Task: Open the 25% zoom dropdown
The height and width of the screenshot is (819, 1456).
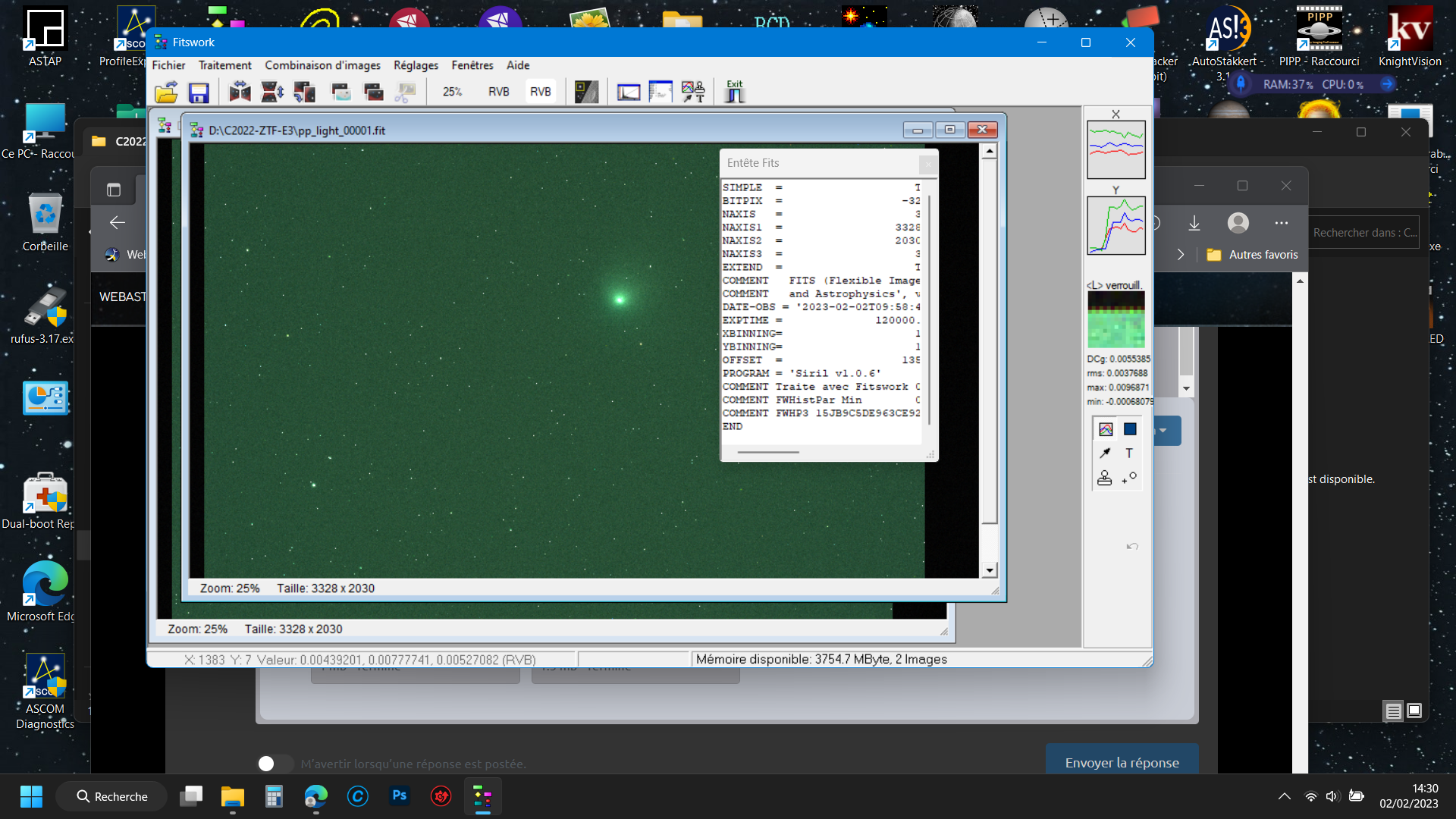Action: pos(453,92)
